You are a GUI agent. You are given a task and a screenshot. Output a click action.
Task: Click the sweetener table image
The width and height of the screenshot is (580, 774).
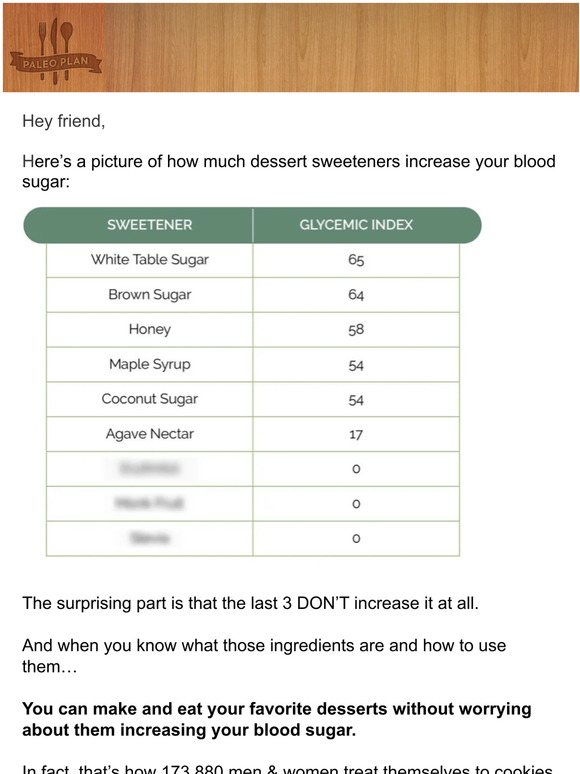253,382
